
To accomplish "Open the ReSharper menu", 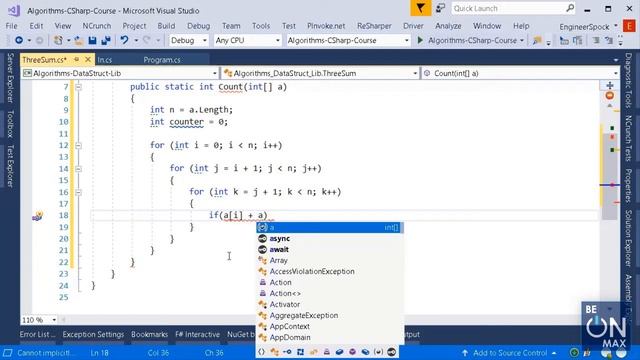I will click(374, 26).
